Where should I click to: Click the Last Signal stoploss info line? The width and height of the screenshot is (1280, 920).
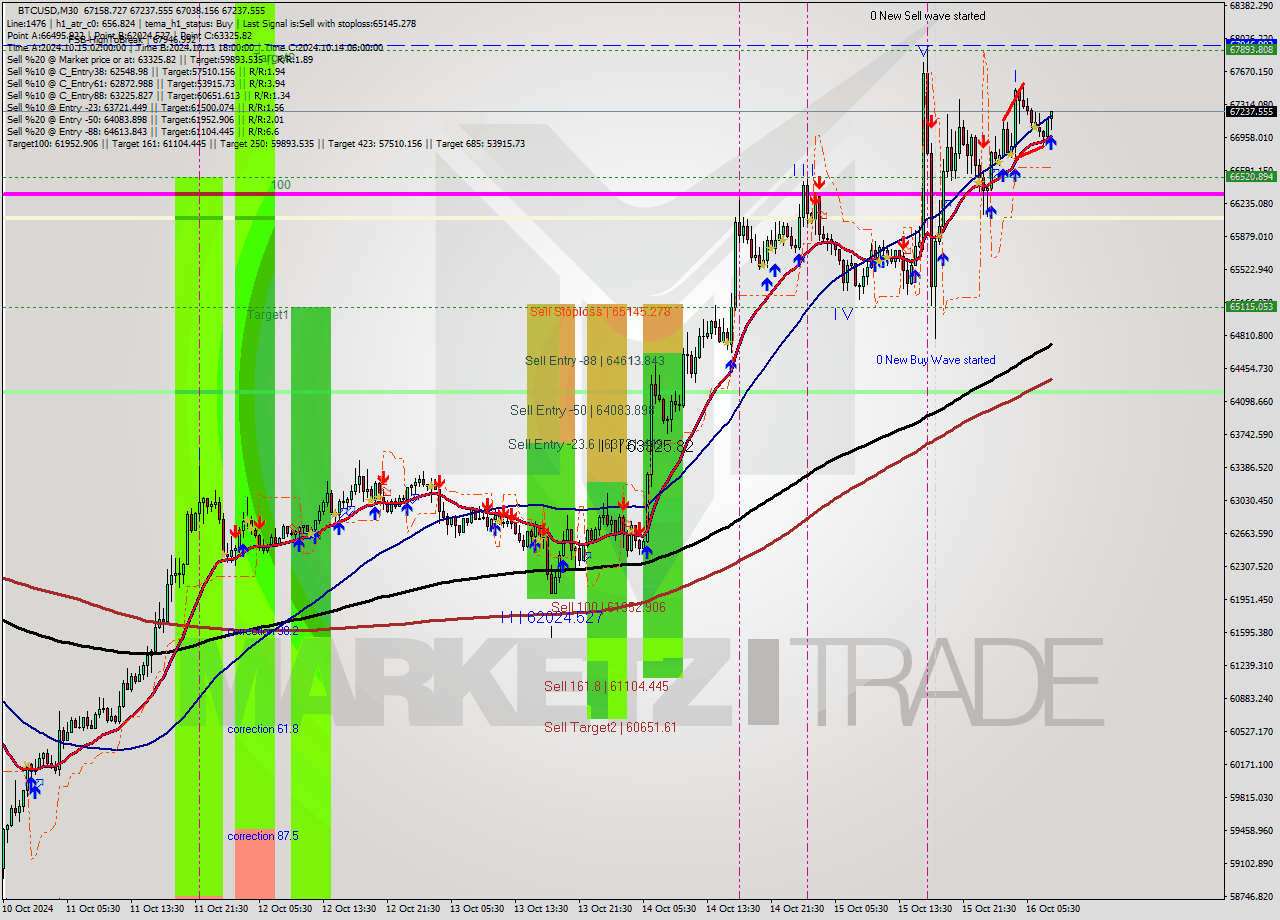point(329,23)
